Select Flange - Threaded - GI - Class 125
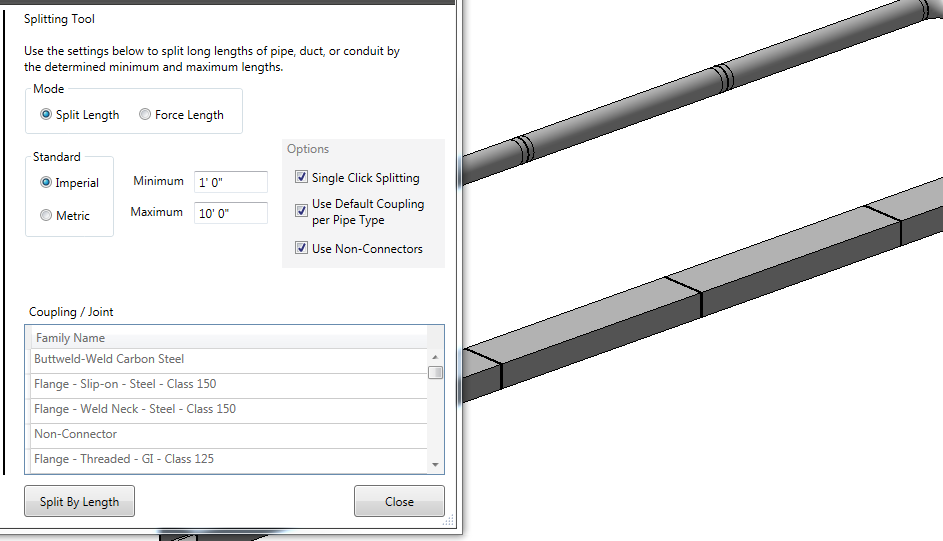Viewport: 943px width, 541px height. point(229,459)
